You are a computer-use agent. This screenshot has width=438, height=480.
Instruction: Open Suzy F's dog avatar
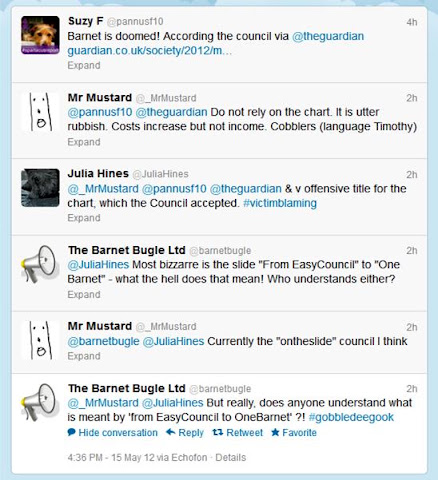pos(40,35)
